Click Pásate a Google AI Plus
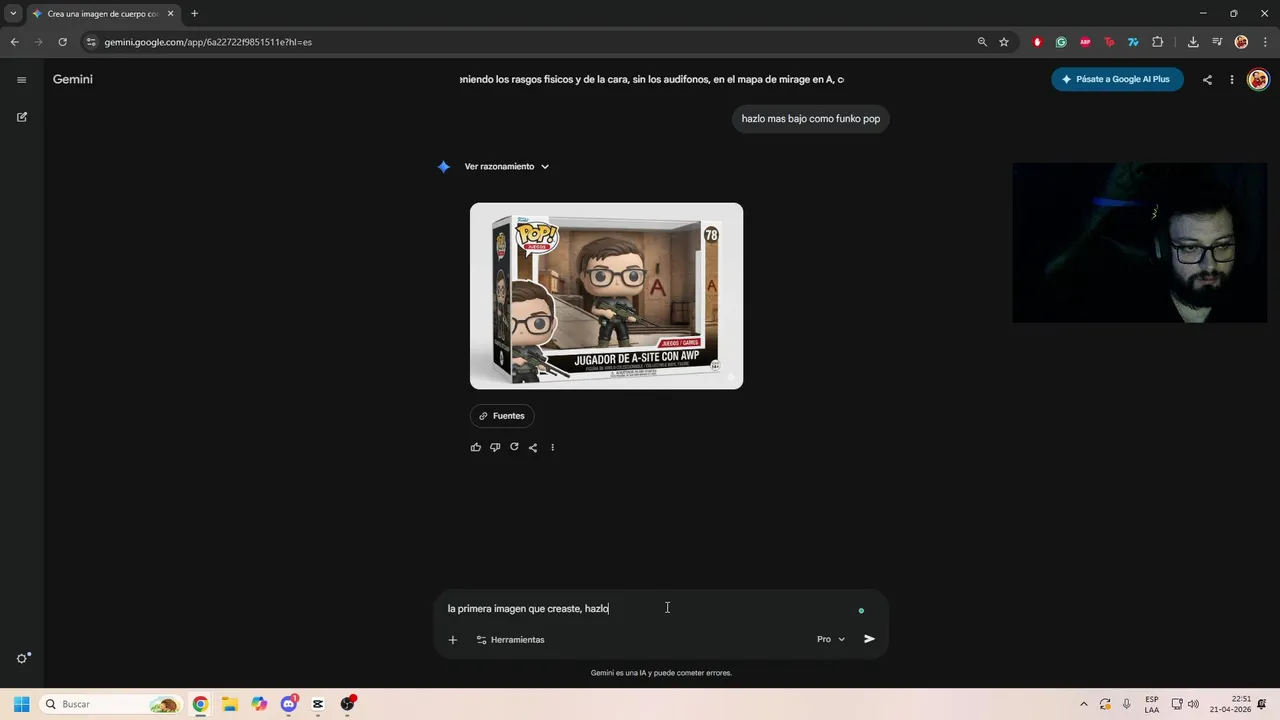 [x=1117, y=79]
